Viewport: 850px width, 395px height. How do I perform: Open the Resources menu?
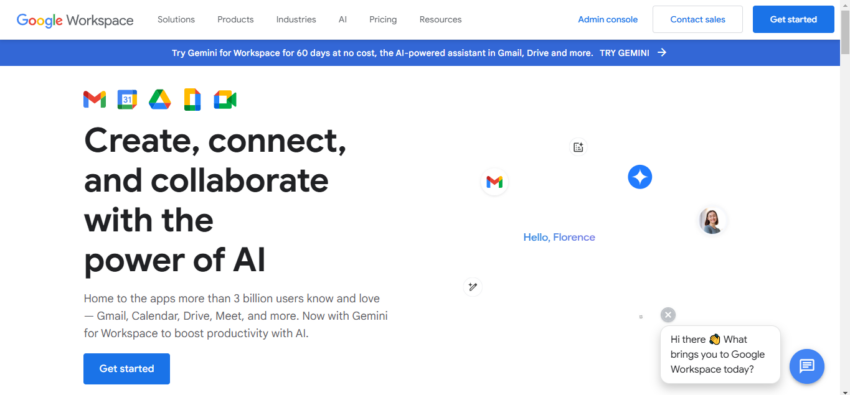[x=440, y=20]
